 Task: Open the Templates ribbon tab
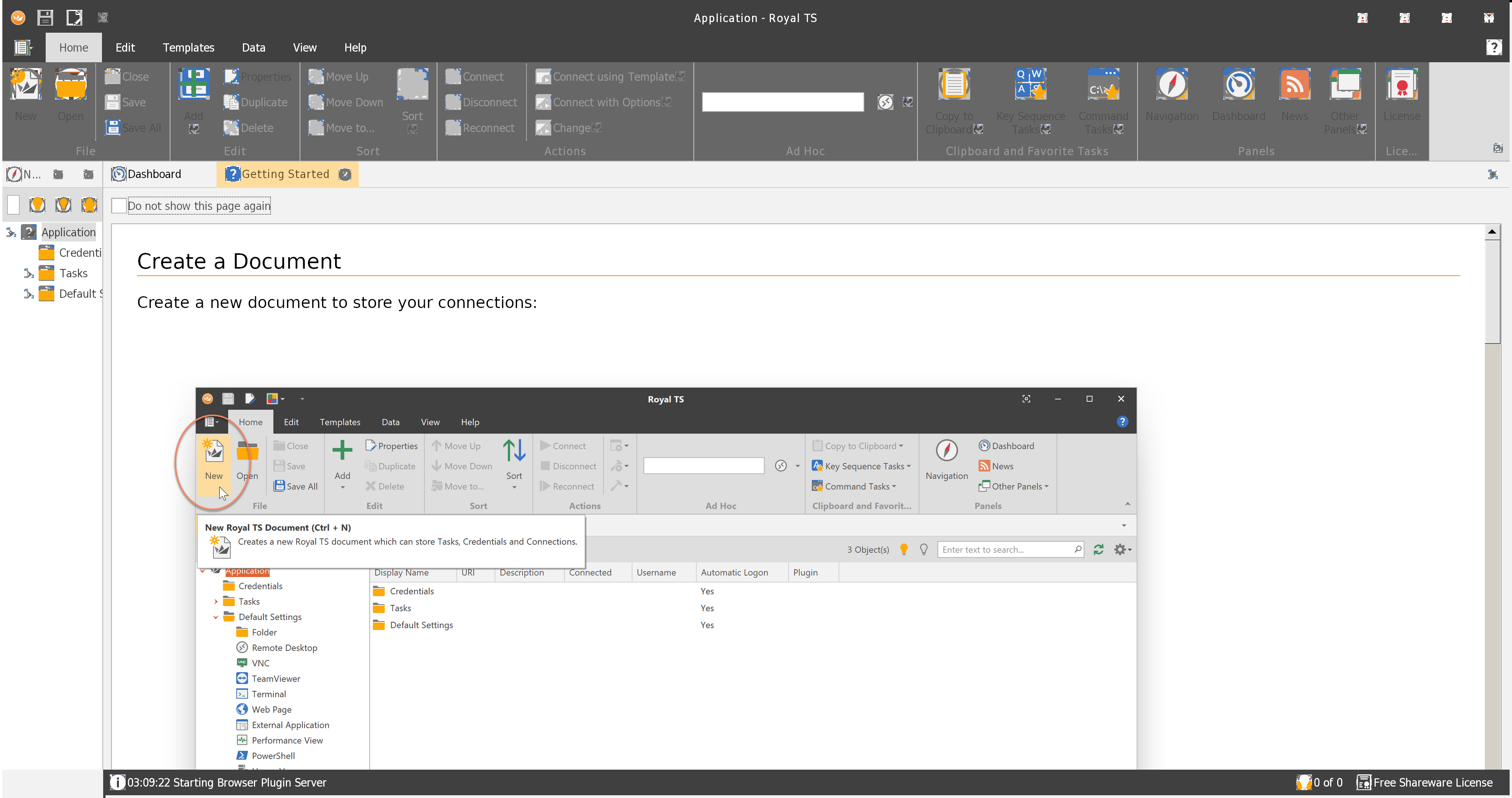click(189, 48)
